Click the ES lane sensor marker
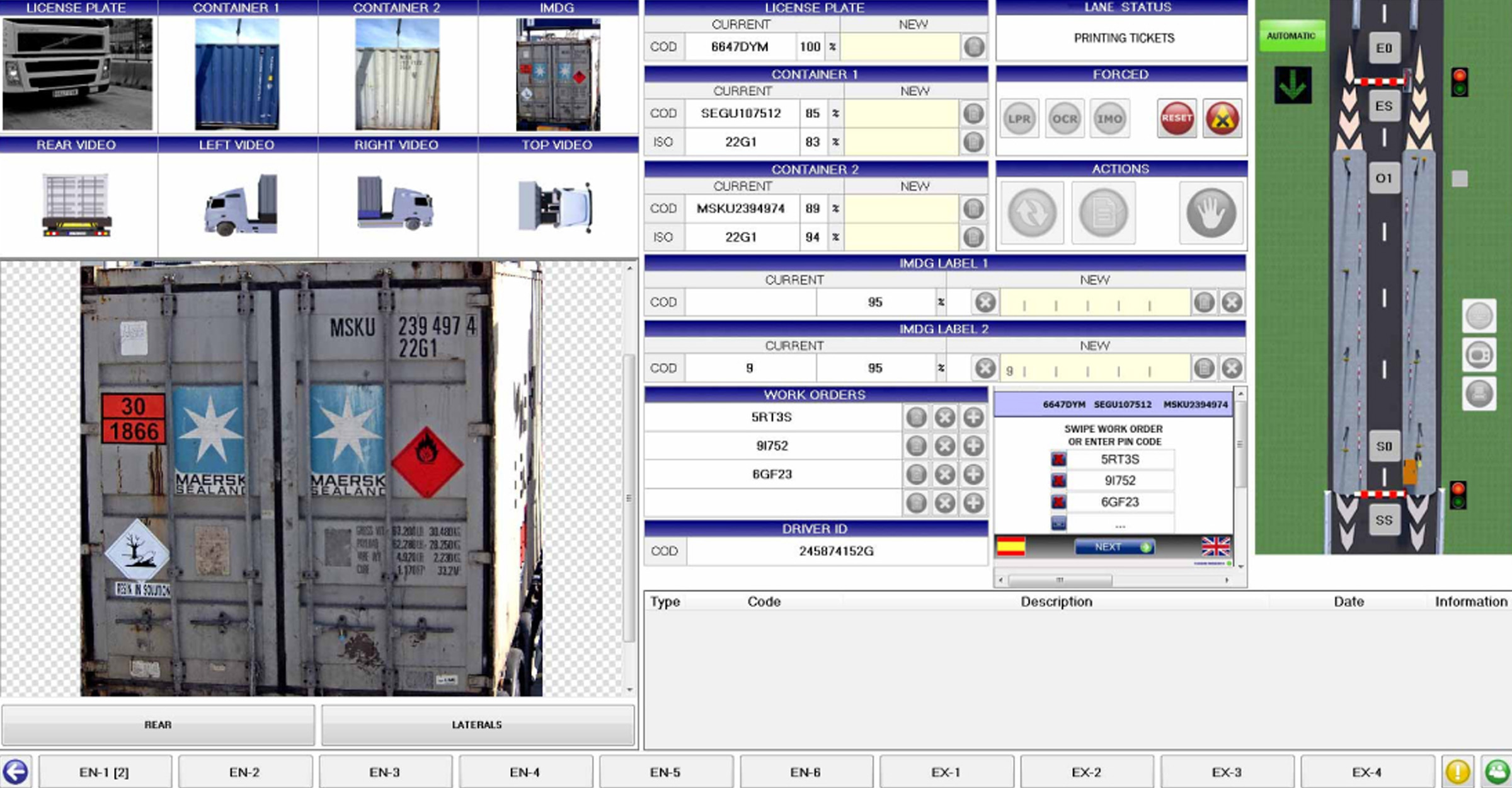The image size is (1512, 788). click(1383, 106)
